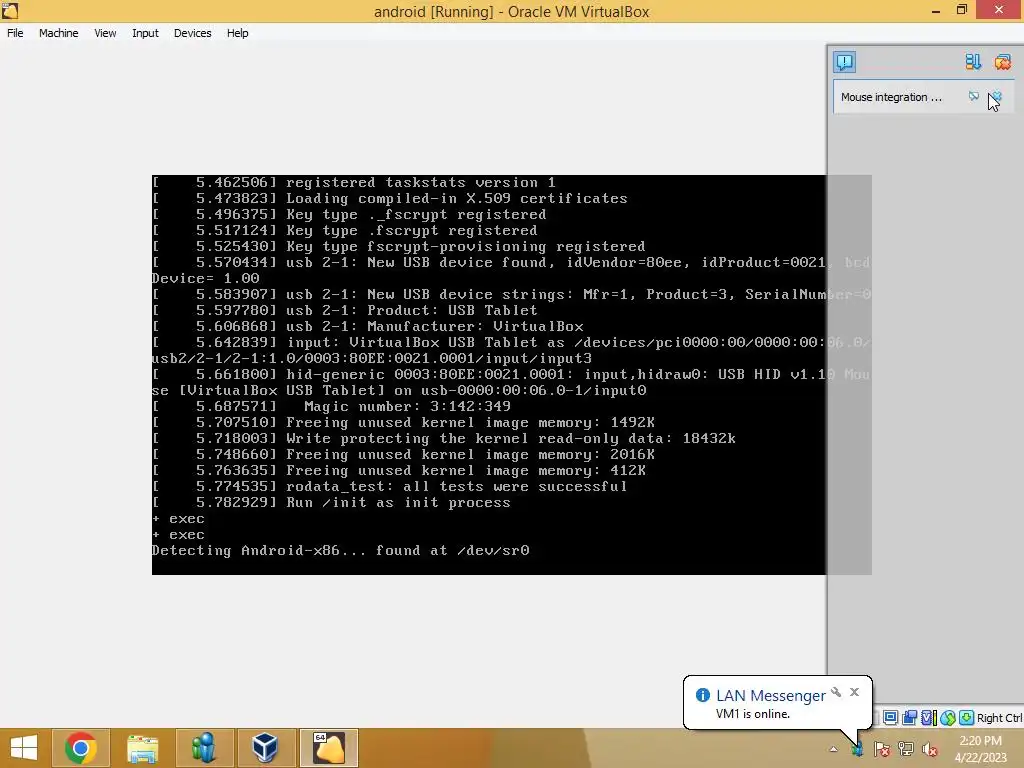The height and width of the screenshot is (768, 1024).
Task: Select the running android VM taskbar button
Action: point(328,748)
